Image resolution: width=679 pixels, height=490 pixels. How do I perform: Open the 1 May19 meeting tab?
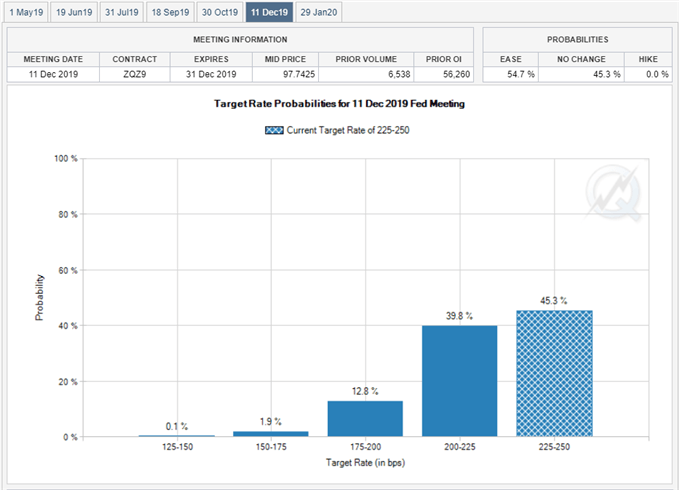(x=24, y=11)
